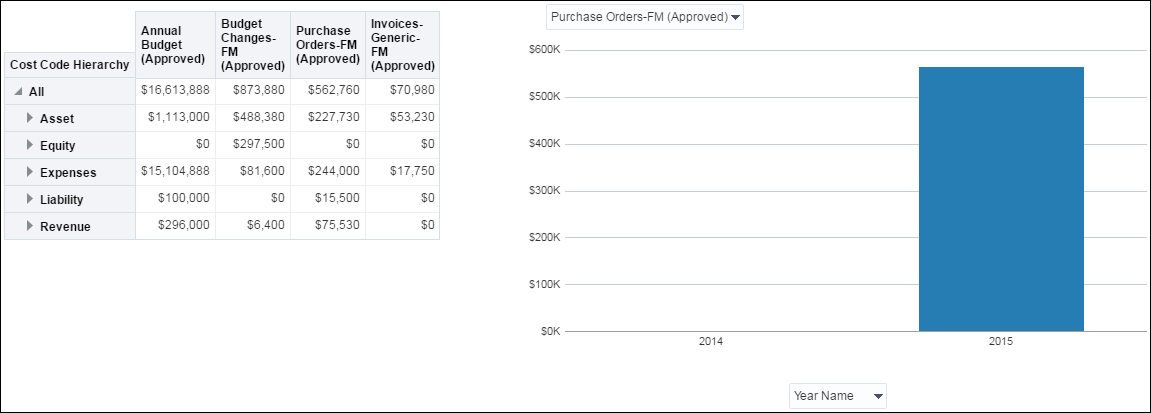Collapse the All row in the hierarchy

[18, 92]
